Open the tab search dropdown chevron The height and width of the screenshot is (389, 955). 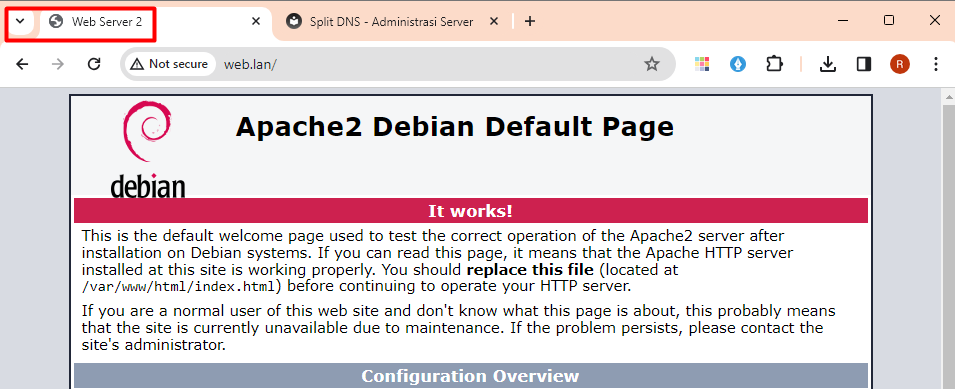click(x=20, y=21)
